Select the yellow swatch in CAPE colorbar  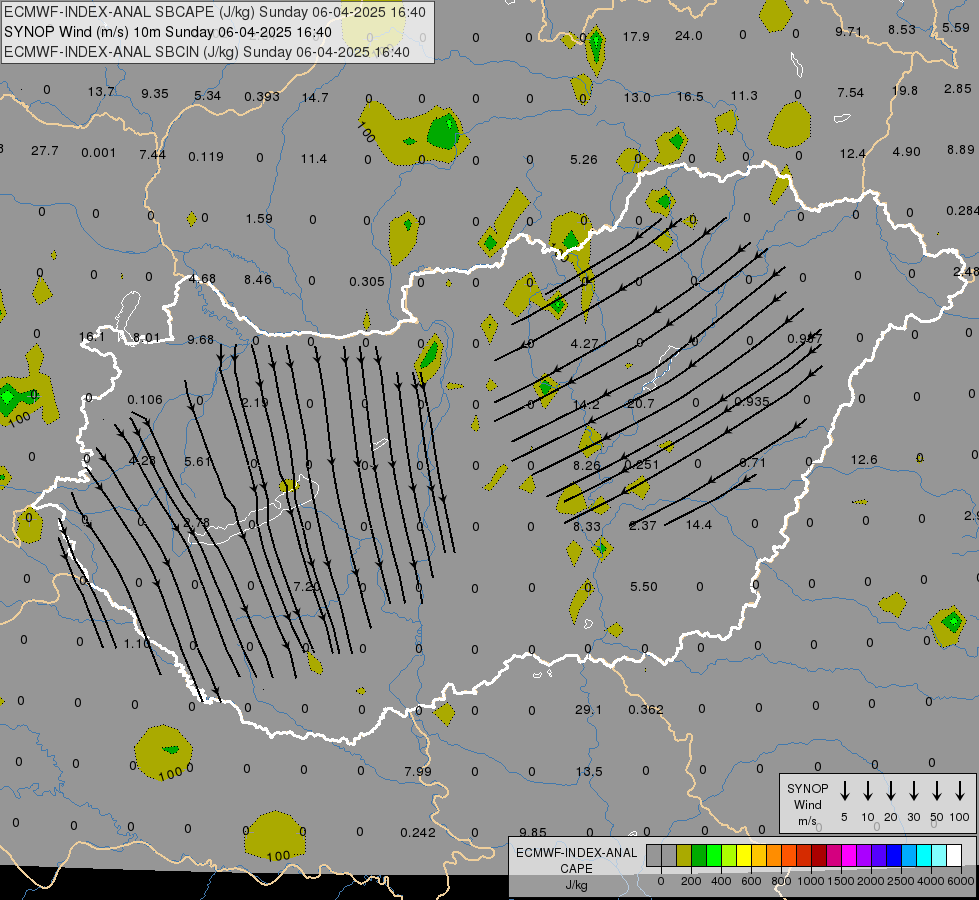pos(744,856)
